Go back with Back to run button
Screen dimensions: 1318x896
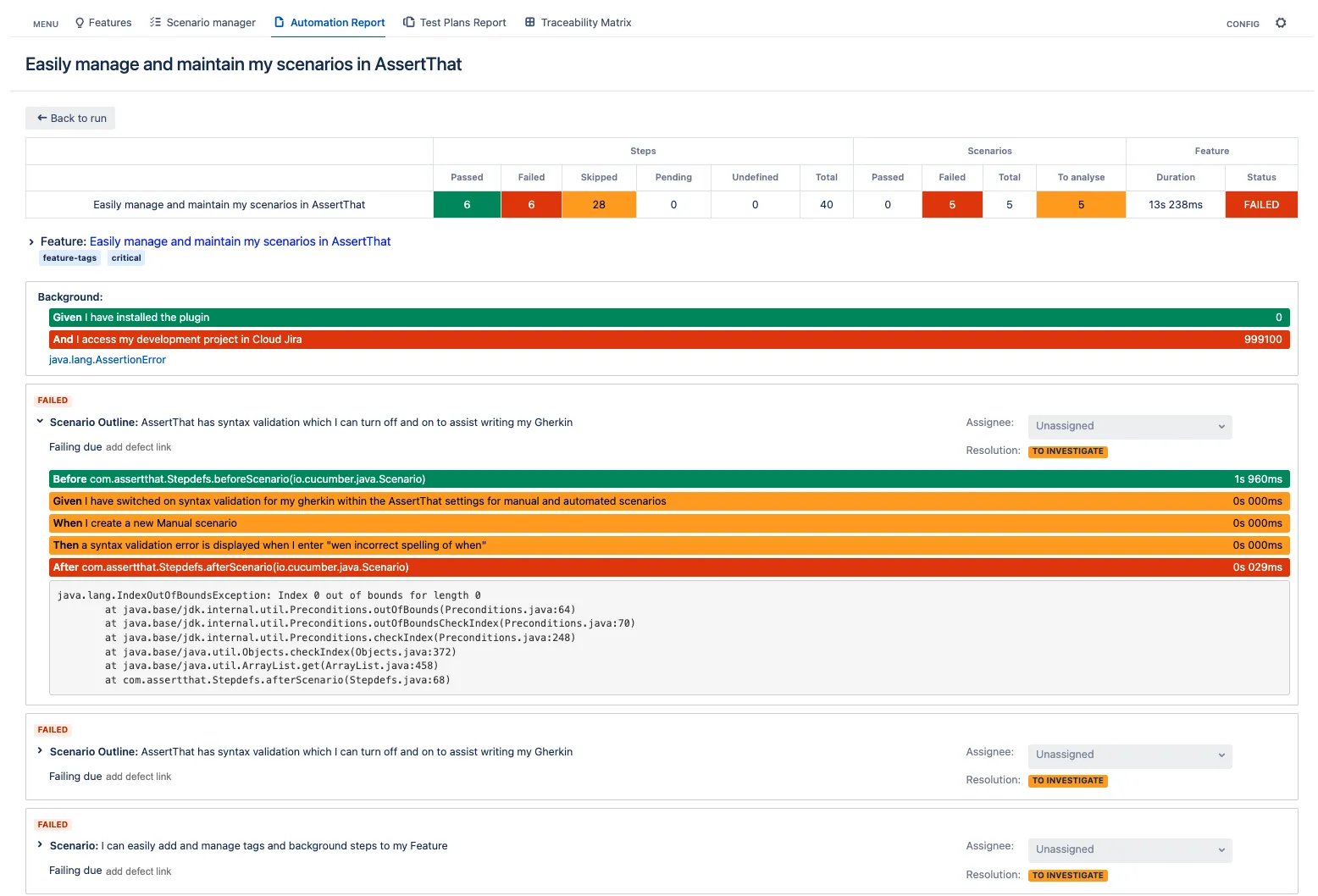pos(70,119)
